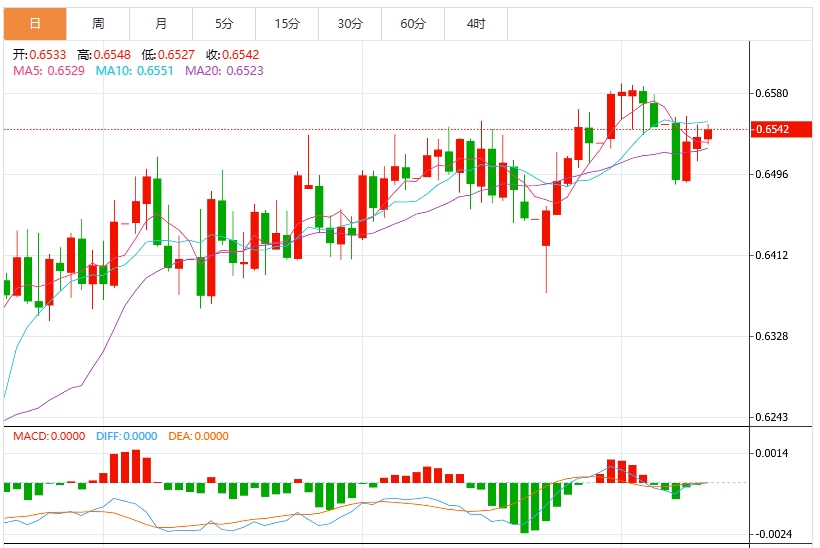Click the MACD: 0.0000 label

(x=49, y=436)
